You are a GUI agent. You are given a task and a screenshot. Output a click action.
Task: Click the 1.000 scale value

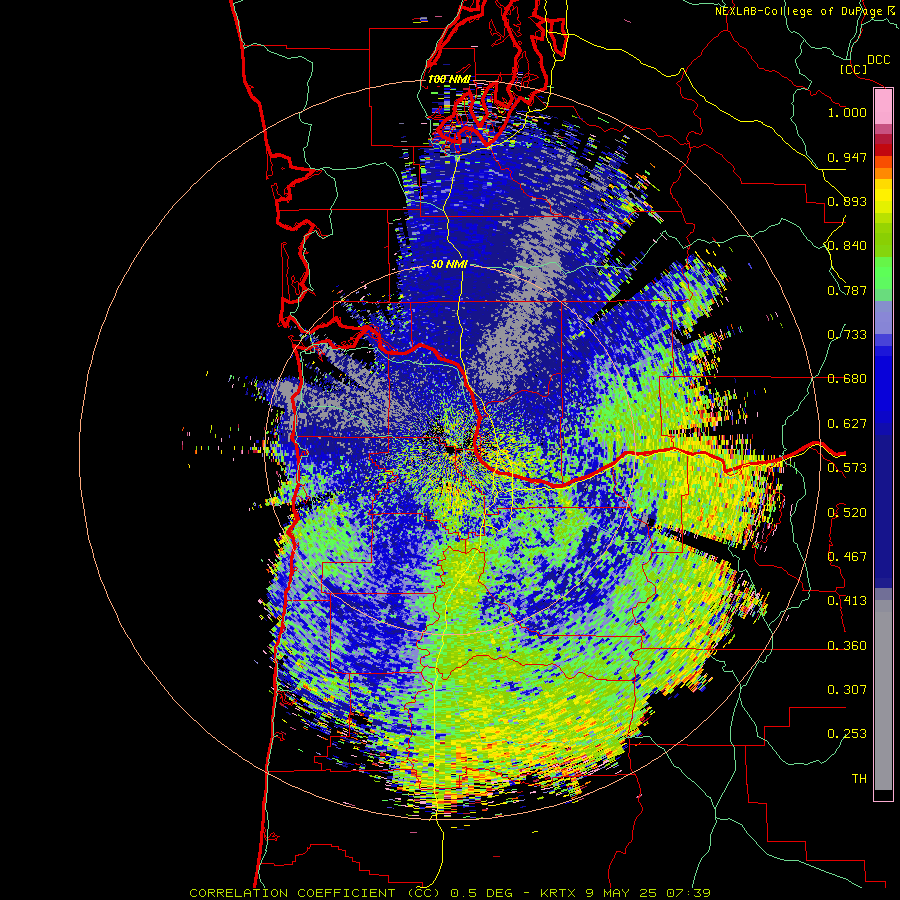(847, 112)
